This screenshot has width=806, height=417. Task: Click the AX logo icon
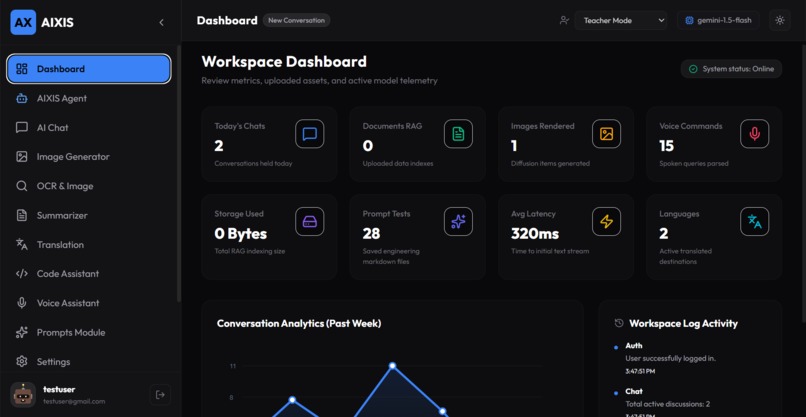point(23,23)
